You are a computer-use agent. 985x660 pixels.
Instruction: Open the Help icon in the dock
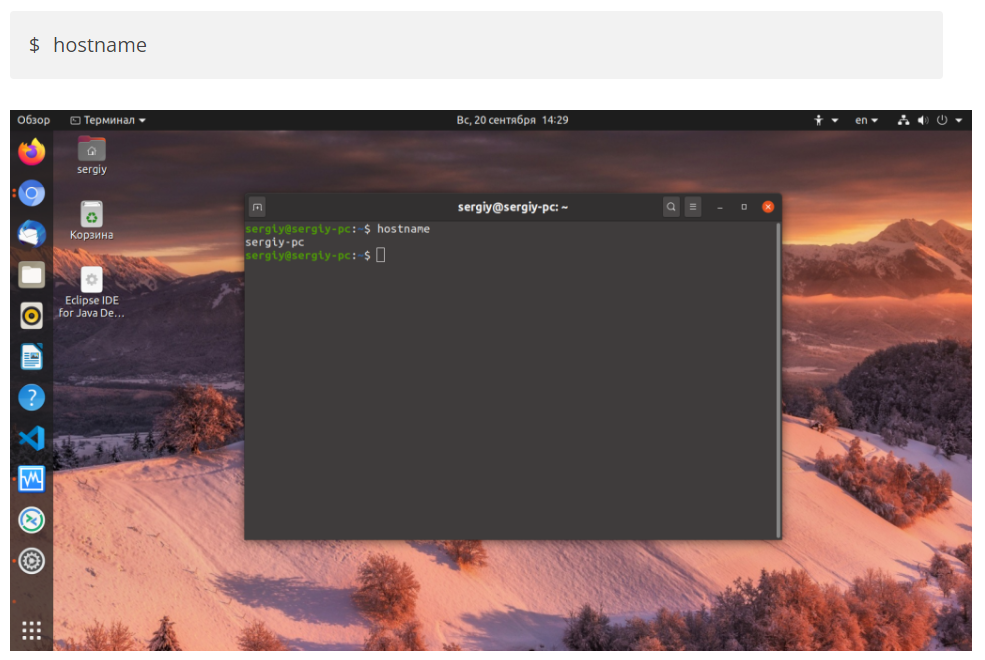32,397
